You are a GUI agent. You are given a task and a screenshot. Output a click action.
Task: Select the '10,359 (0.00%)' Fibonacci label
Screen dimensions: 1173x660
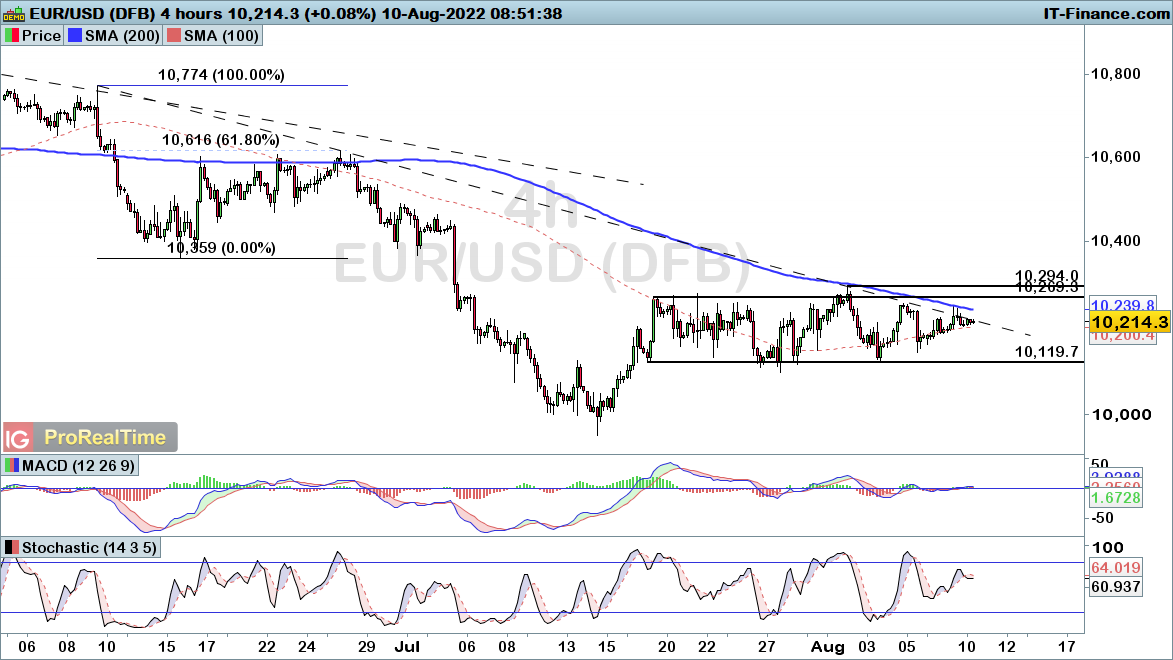221,248
